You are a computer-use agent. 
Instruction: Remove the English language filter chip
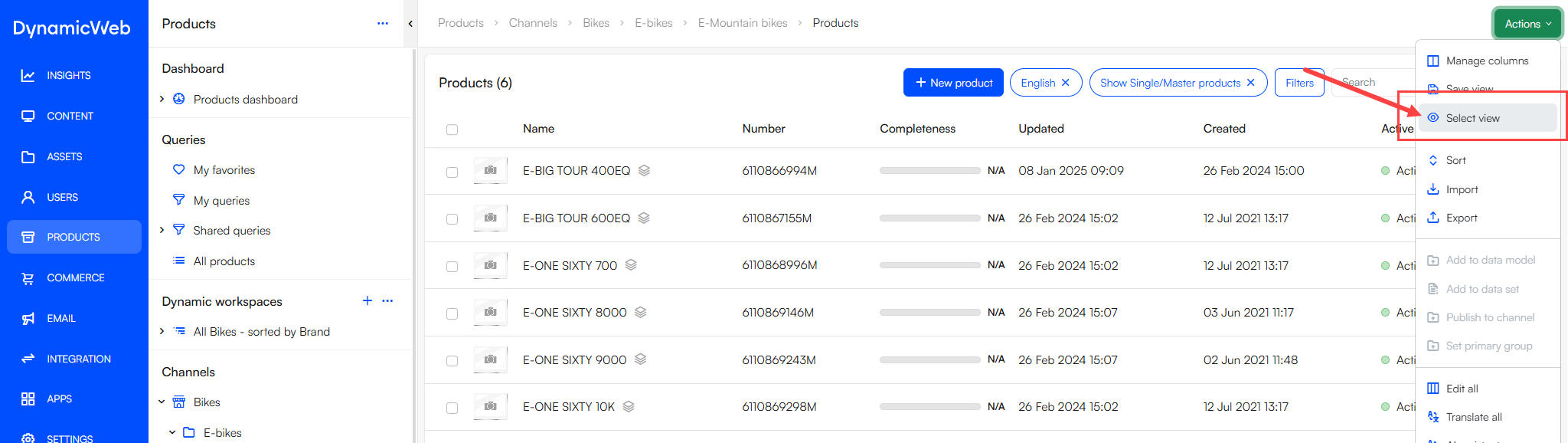point(1066,82)
